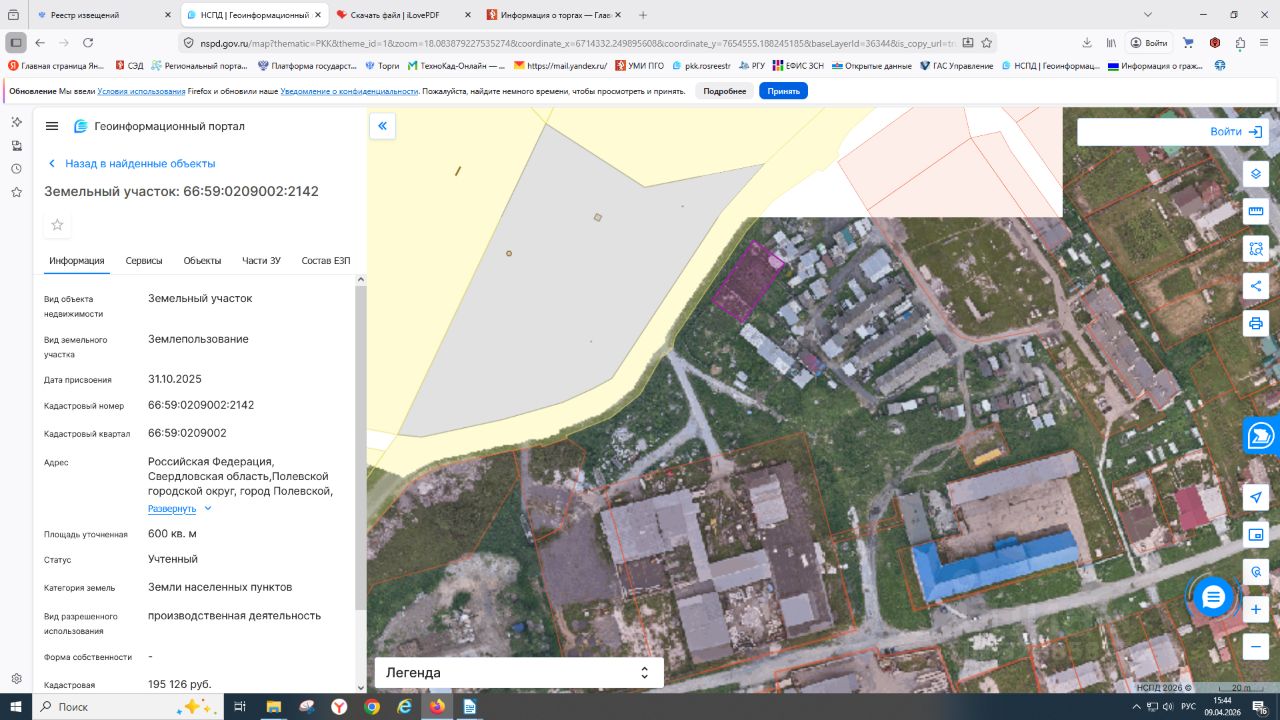Viewport: 1280px width, 720px height.
Task: Open the sidebar history clock icon
Action: [16, 169]
